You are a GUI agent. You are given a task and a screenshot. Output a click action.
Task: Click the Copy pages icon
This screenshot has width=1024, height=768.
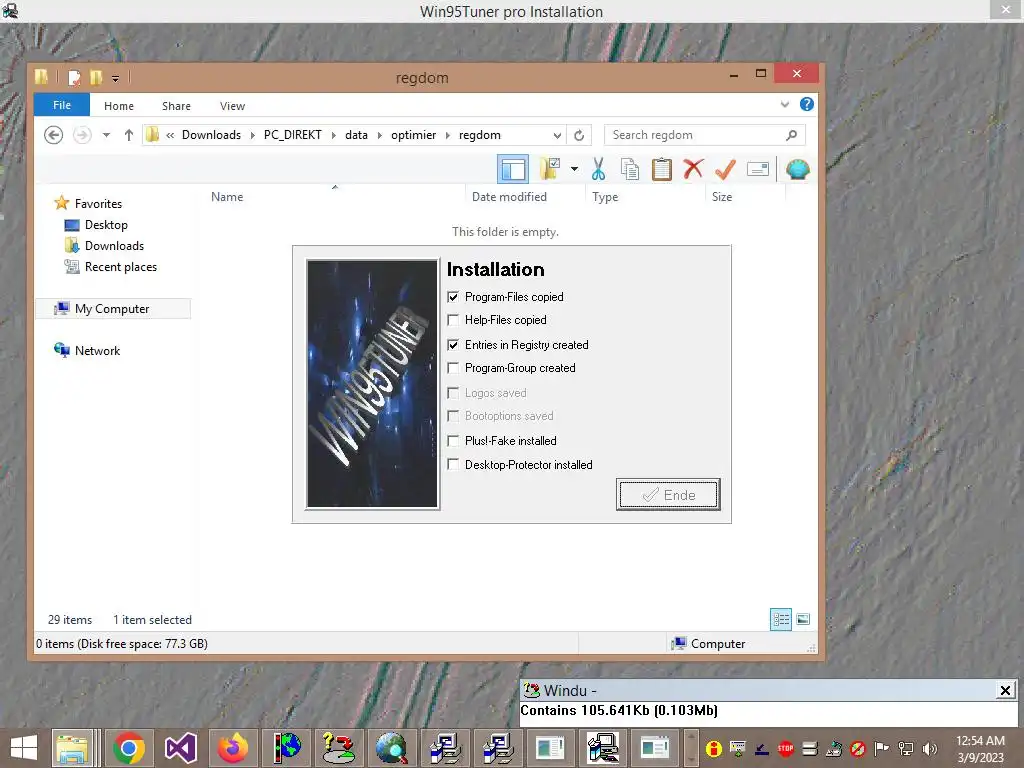630,169
